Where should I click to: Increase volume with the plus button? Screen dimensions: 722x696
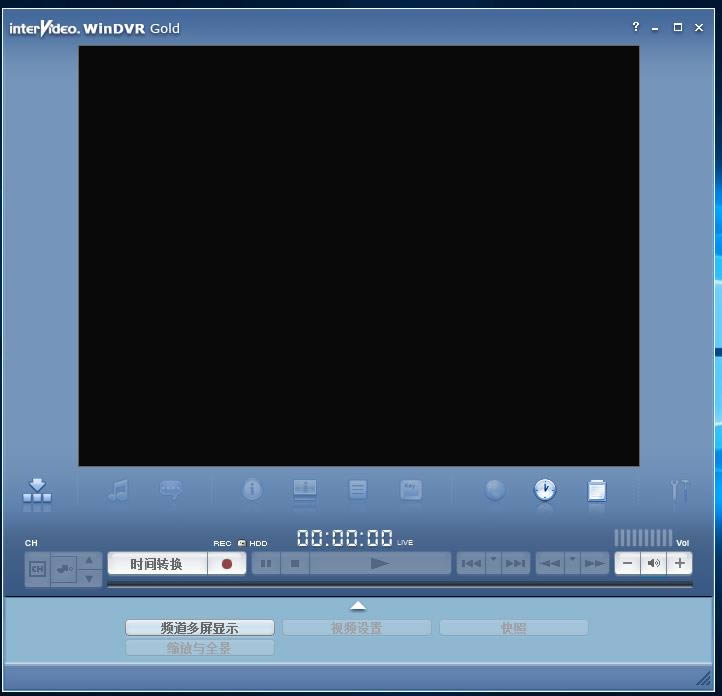pyautogui.click(x=680, y=563)
